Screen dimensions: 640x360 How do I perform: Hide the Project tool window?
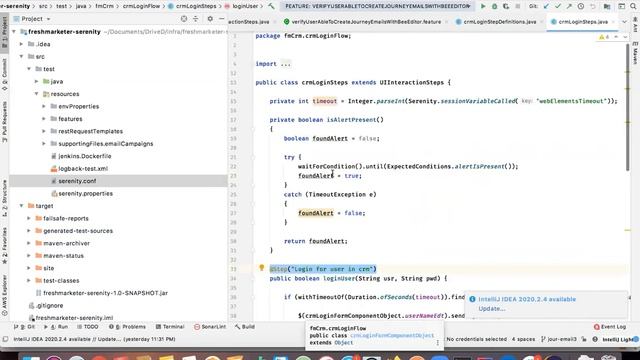point(222,19)
